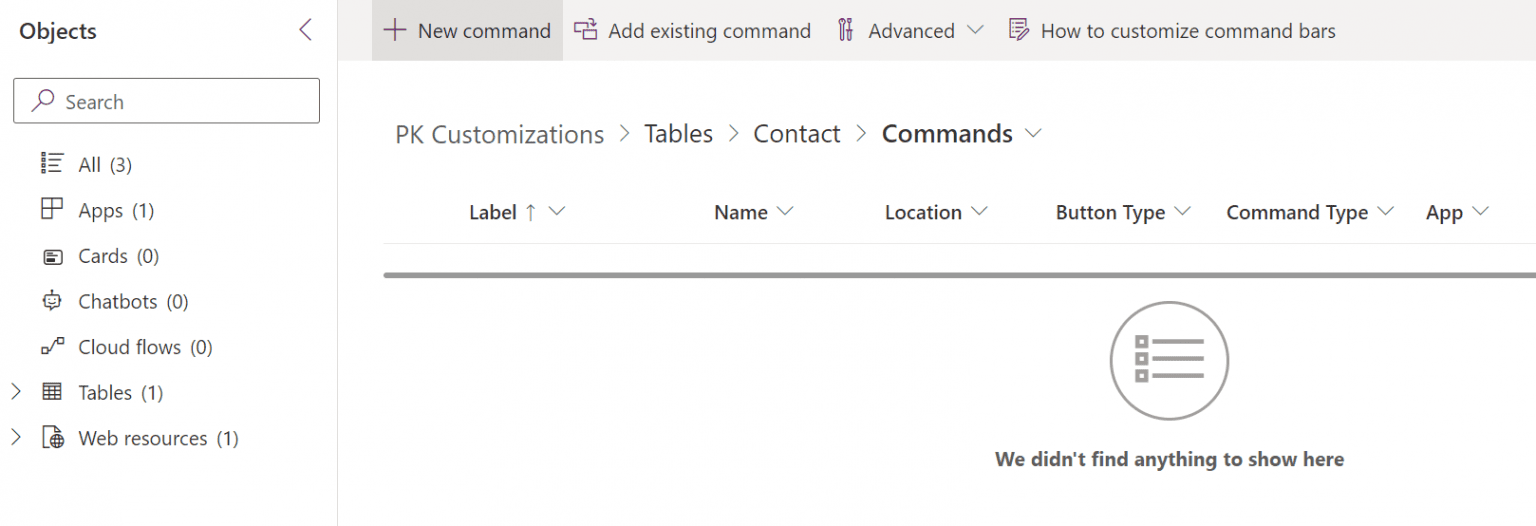Open the Button Type column menu
1536x526 pixels.
[1183, 213]
